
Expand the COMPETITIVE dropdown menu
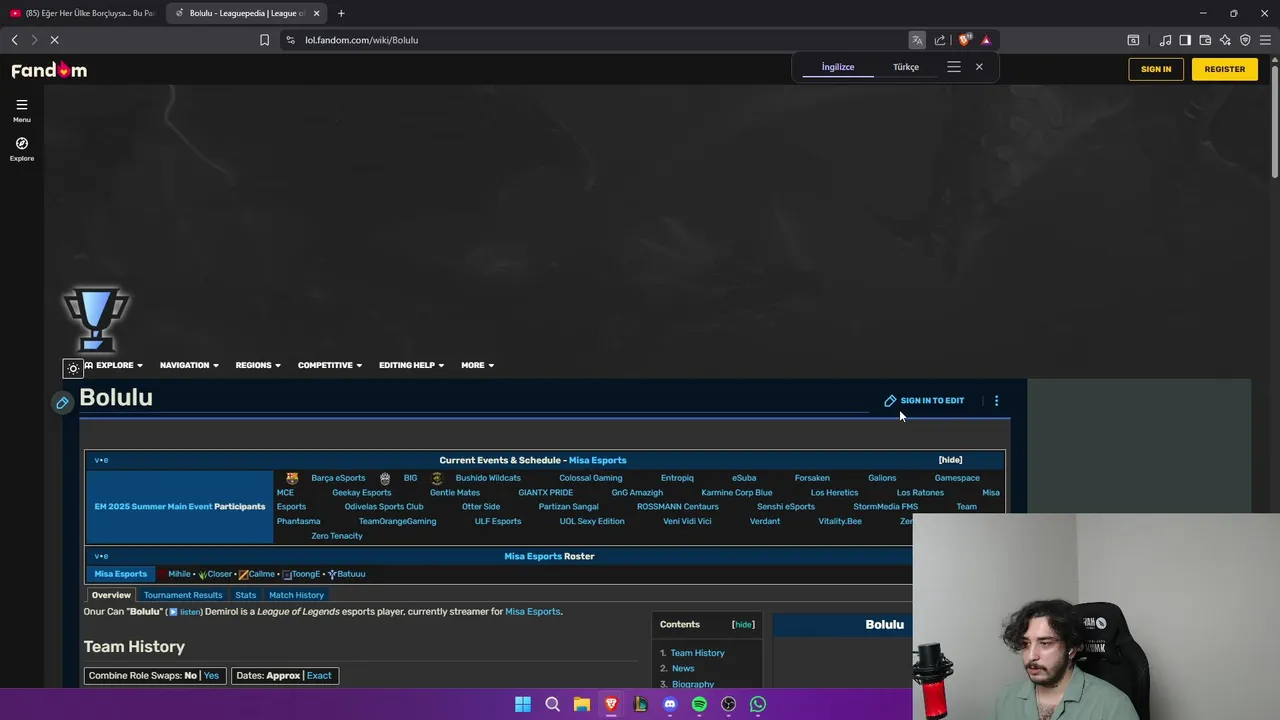click(x=330, y=365)
